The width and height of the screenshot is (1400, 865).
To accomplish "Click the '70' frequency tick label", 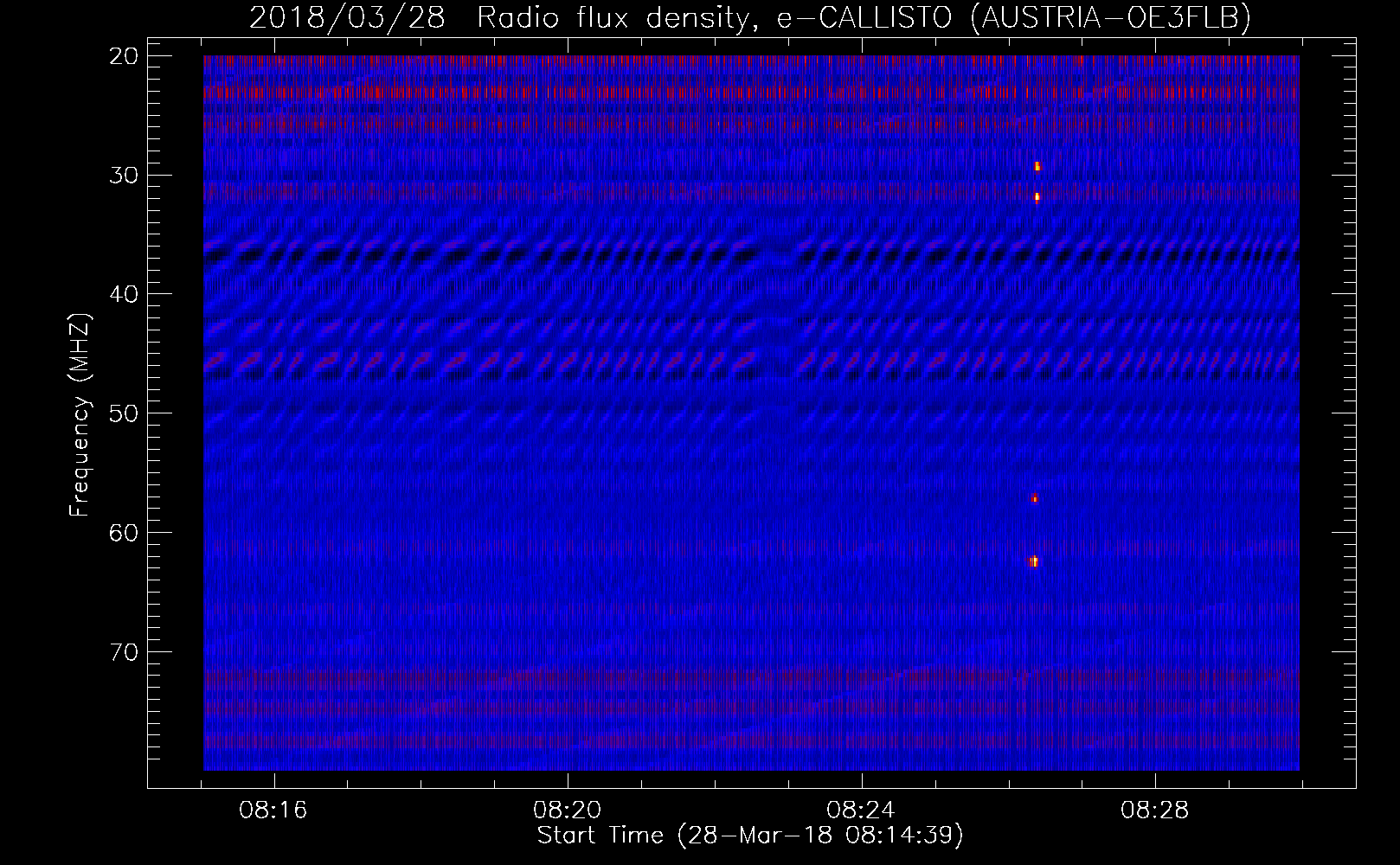I will coord(124,651).
